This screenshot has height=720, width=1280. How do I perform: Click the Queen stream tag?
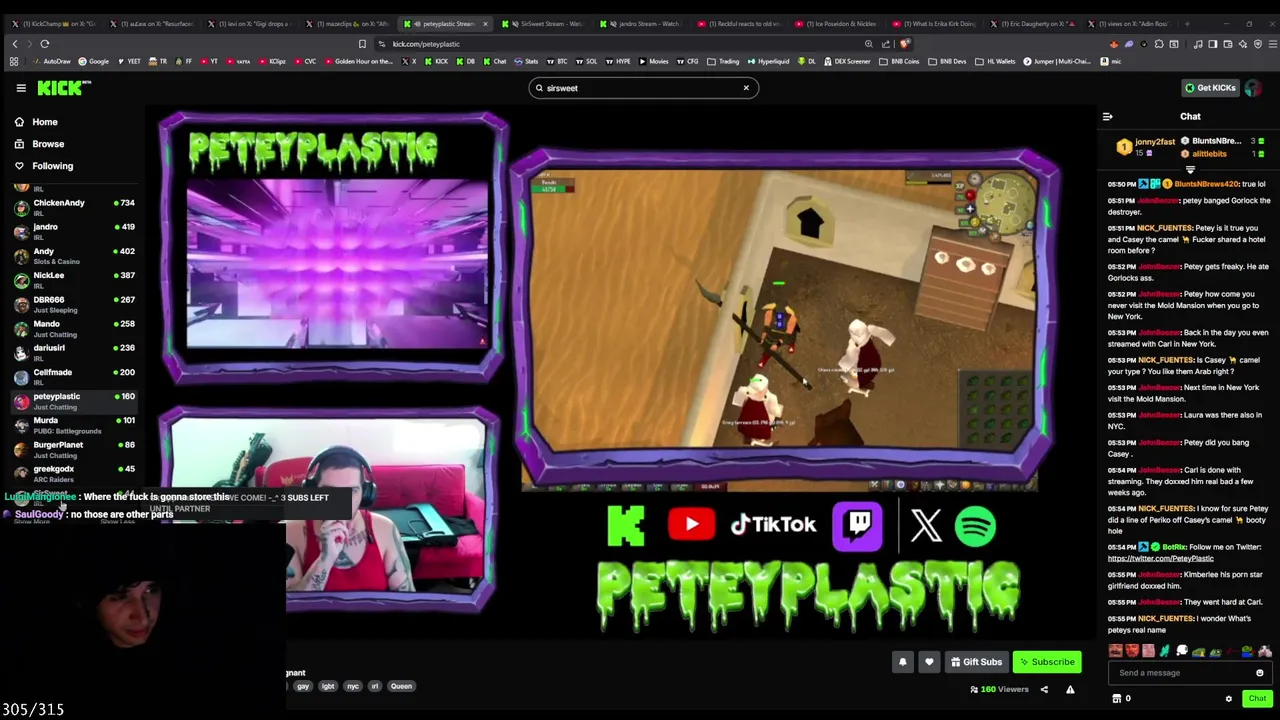tap(401, 687)
